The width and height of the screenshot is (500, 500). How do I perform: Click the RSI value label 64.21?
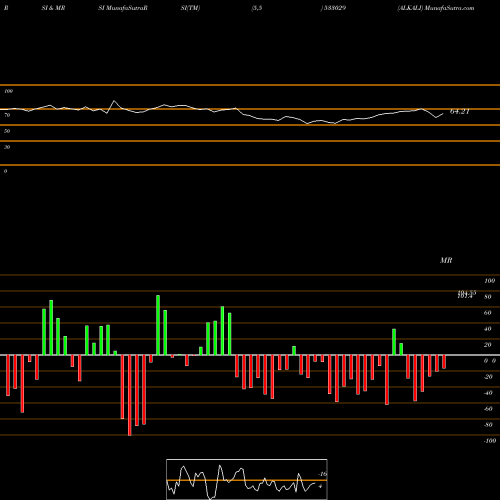coord(460,112)
